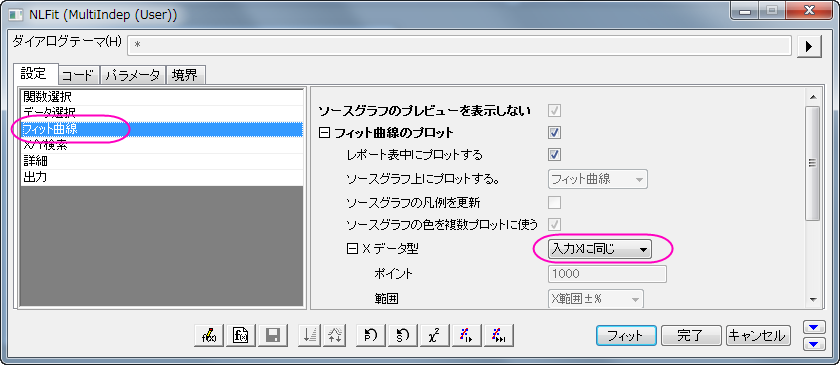
Task: Click the grayed double up-down arrows icon
Action: click(x=334, y=336)
